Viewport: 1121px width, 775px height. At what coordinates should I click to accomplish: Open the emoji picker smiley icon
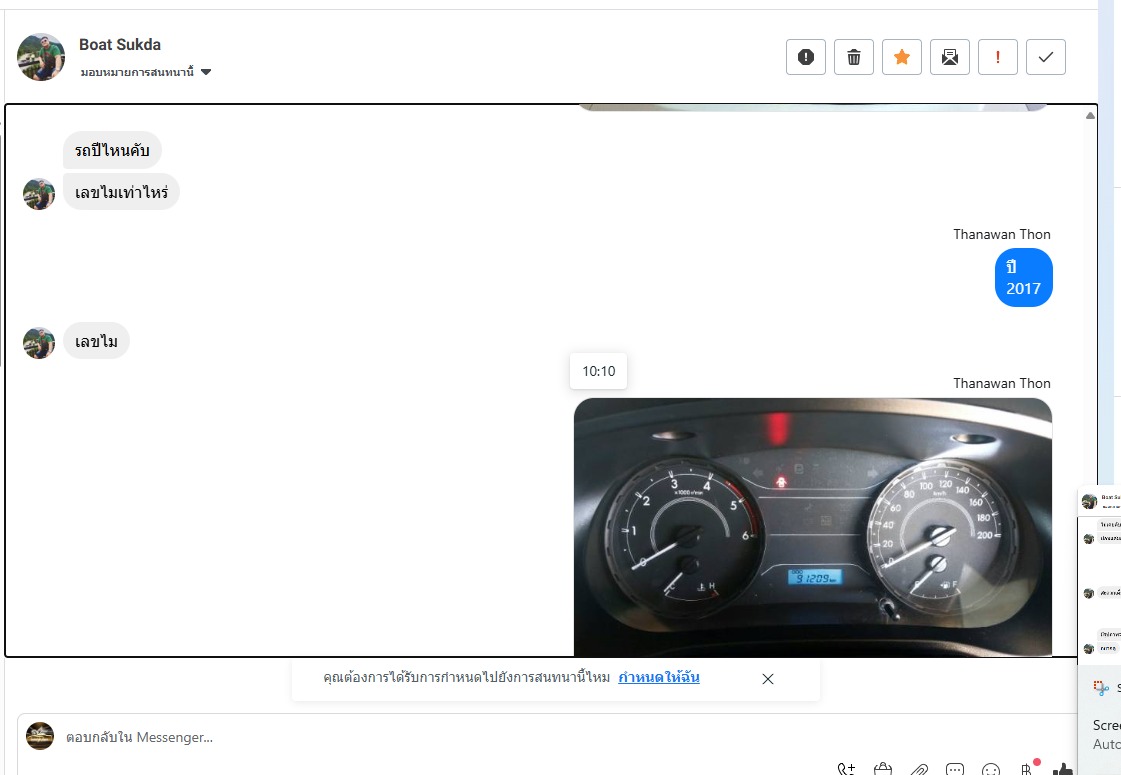tap(991, 769)
